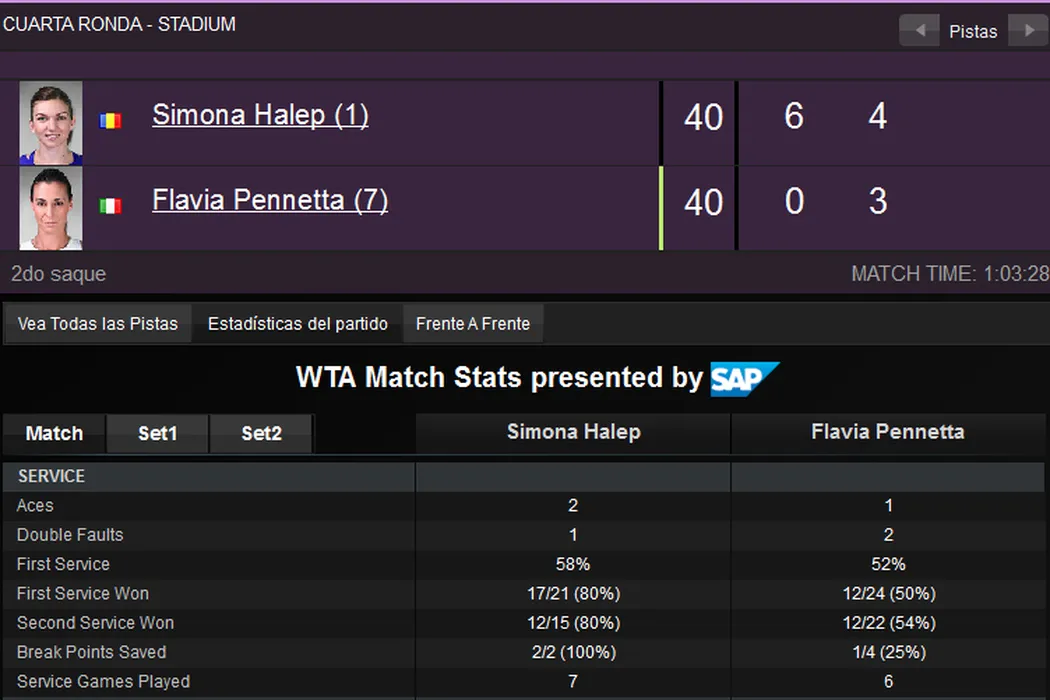The width and height of the screenshot is (1050, 700).
Task: Click the Flavia Pennetta stats column header
Action: click(888, 433)
